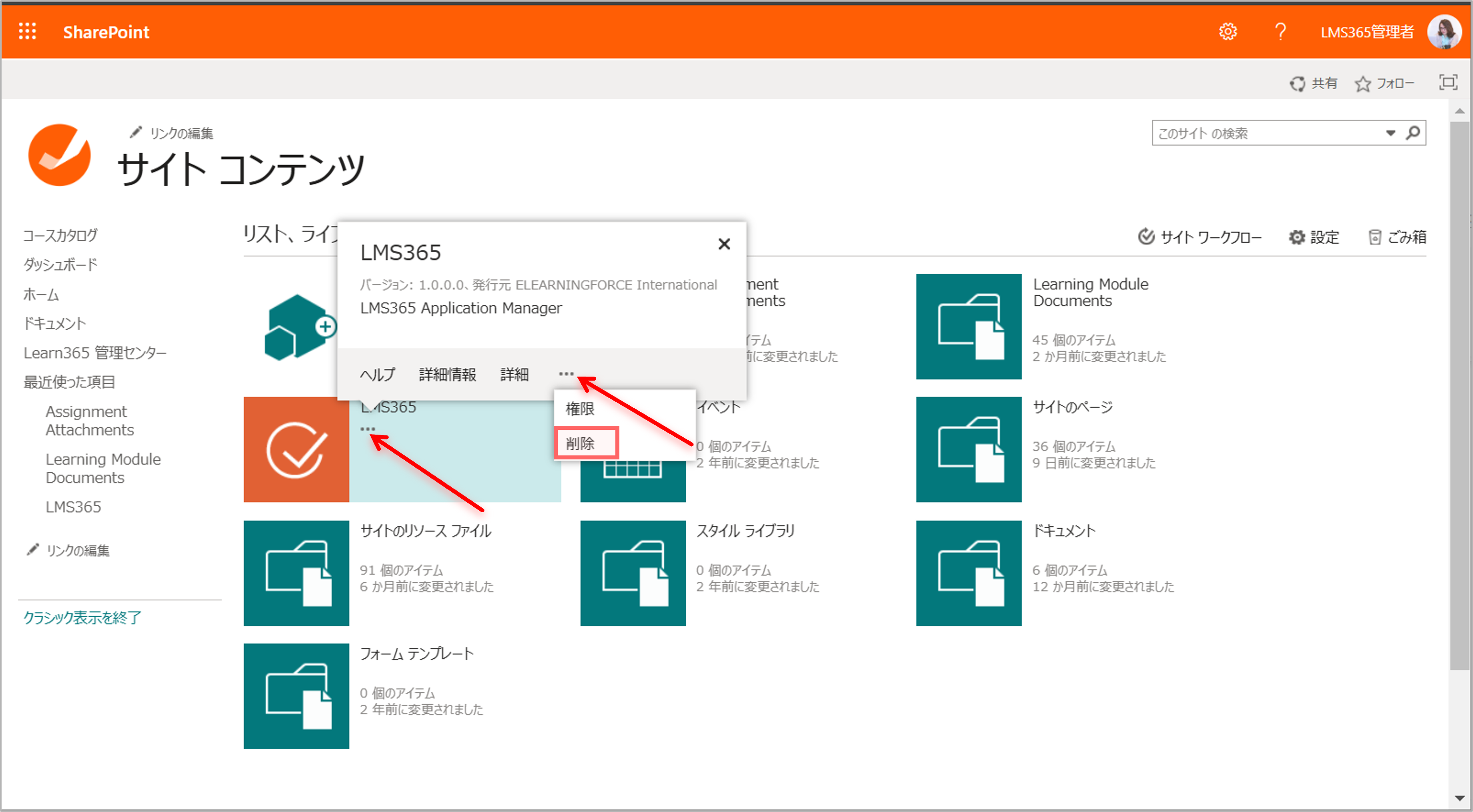Go to ホーム in the left navigation

click(40, 294)
